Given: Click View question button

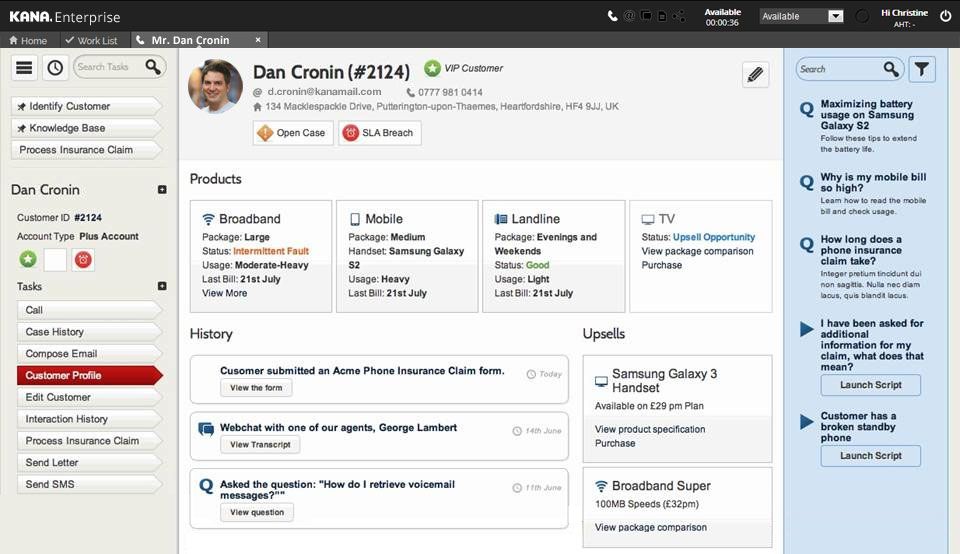Looking at the screenshot, I should click(x=257, y=512).
